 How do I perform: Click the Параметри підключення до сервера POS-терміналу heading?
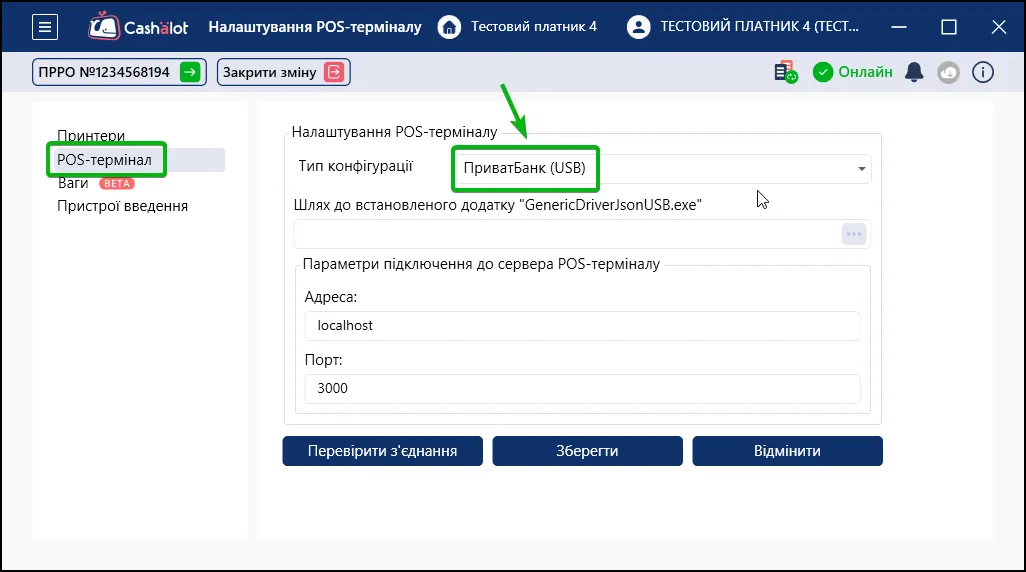pyautogui.click(x=481, y=264)
